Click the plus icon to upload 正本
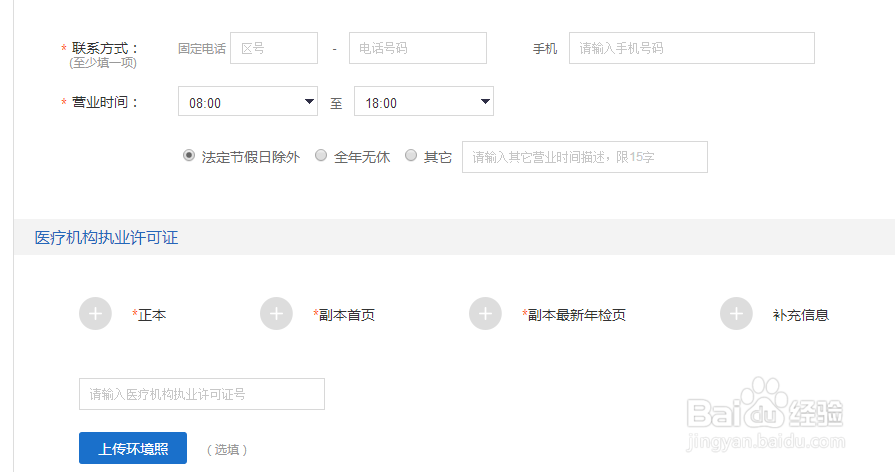Screen dimensions: 895x472 pyautogui.click(x=95, y=313)
